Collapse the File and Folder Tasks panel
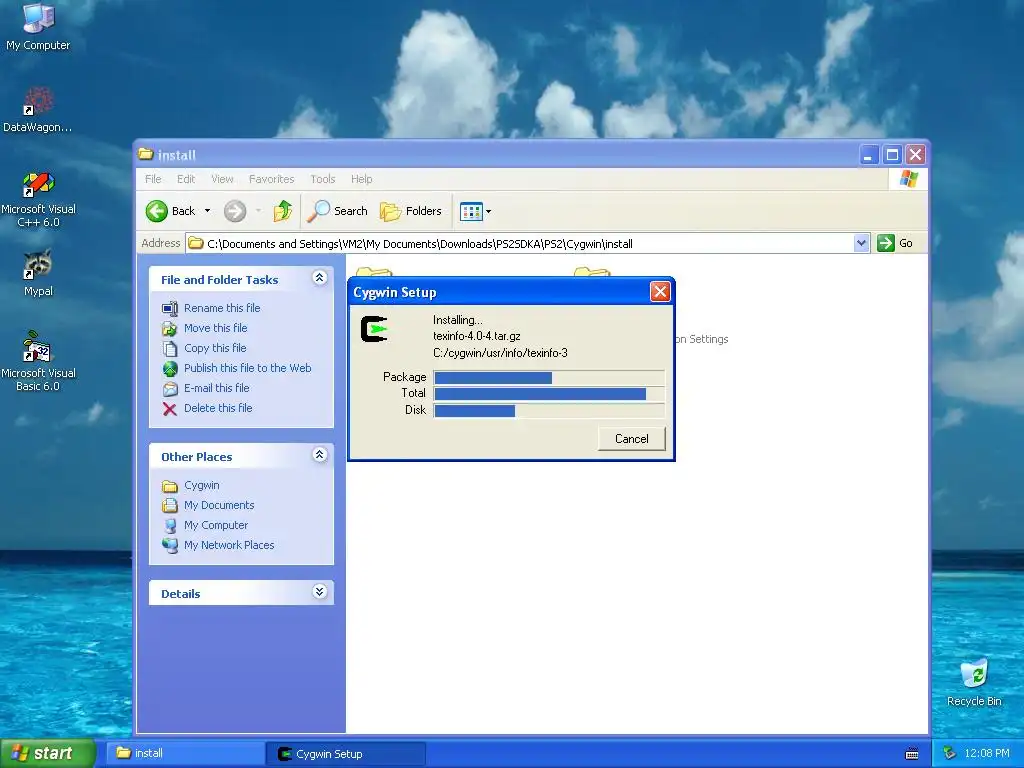The width and height of the screenshot is (1024, 768). [x=319, y=278]
